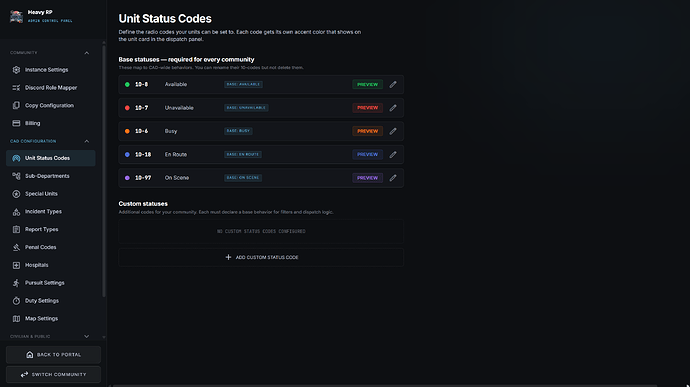Click the No Custom Status Codes Configured placeholder
The width and height of the screenshot is (690, 387).
pyautogui.click(x=261, y=232)
